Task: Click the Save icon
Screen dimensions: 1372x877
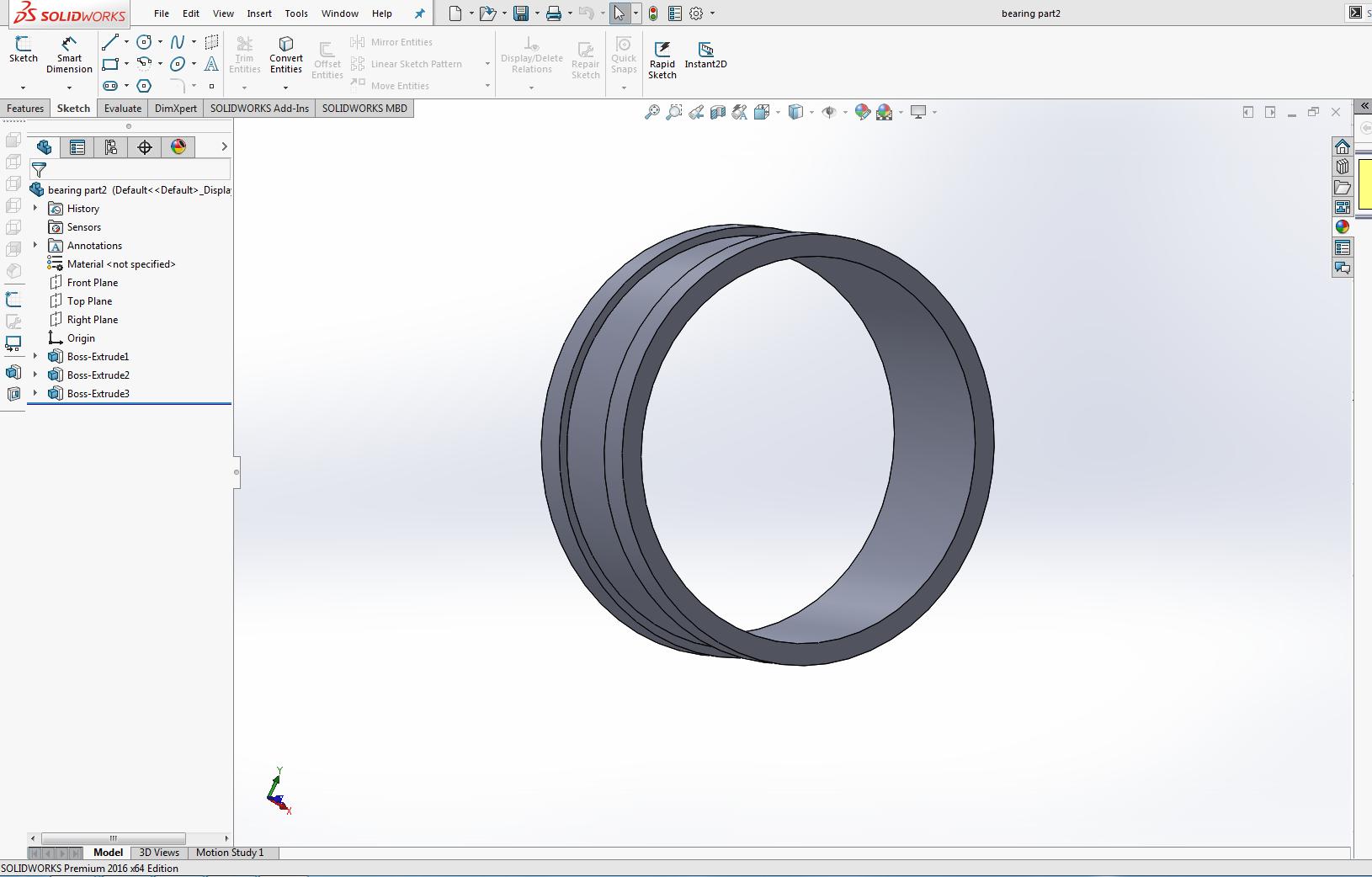Action: tap(521, 13)
